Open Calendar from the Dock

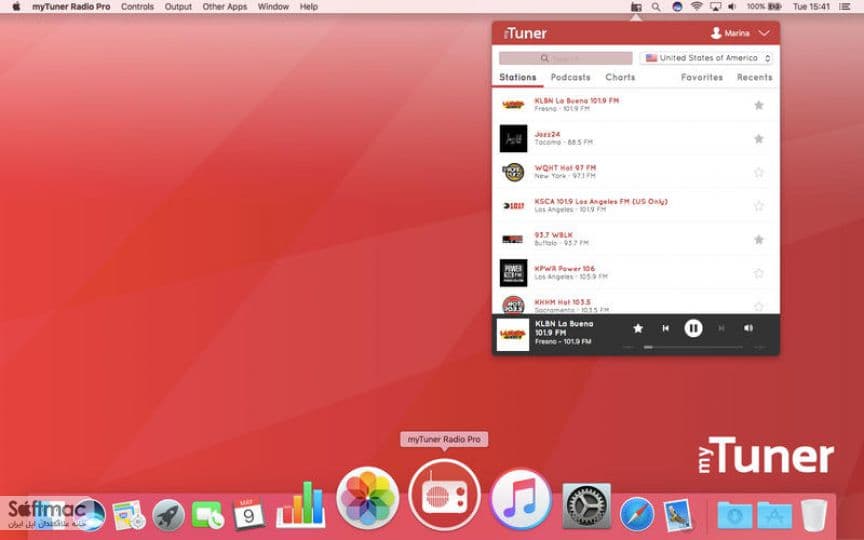tap(248, 514)
